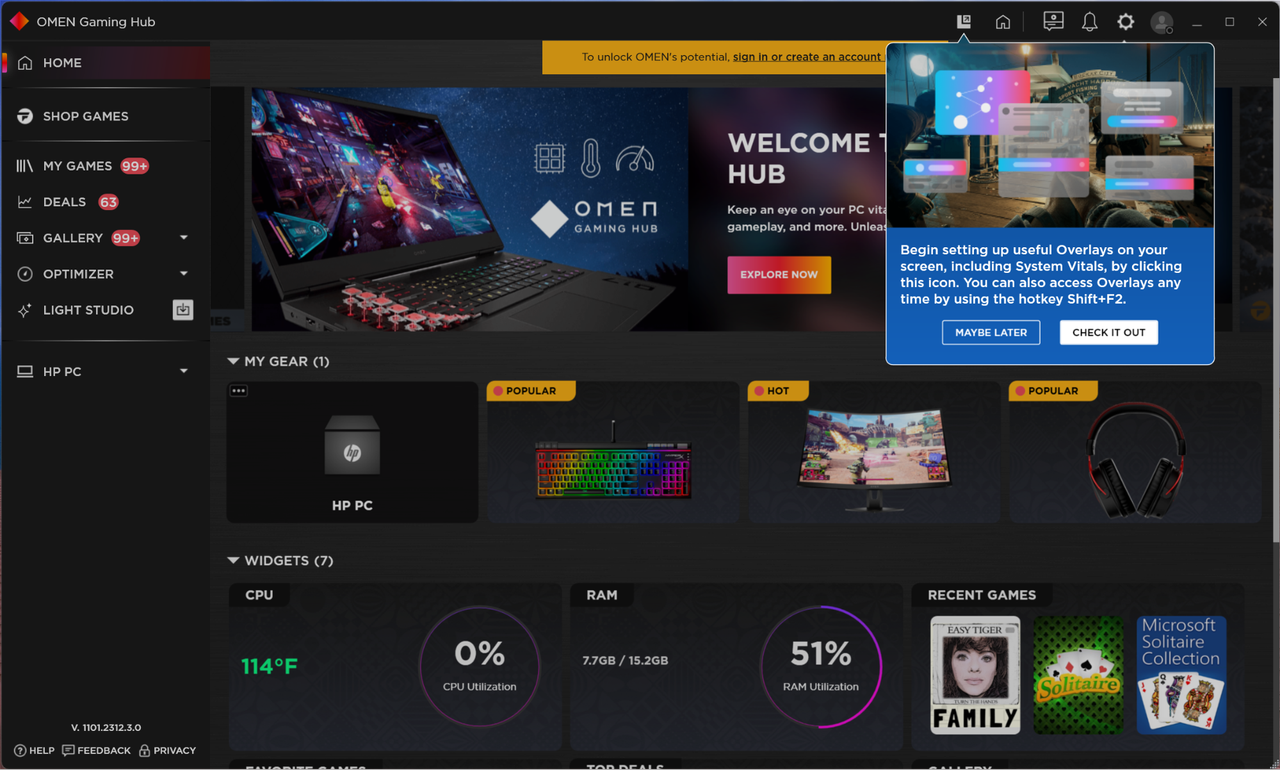Click the EXPLORE NOW button
Screen dimensions: 1280x770
[779, 275]
